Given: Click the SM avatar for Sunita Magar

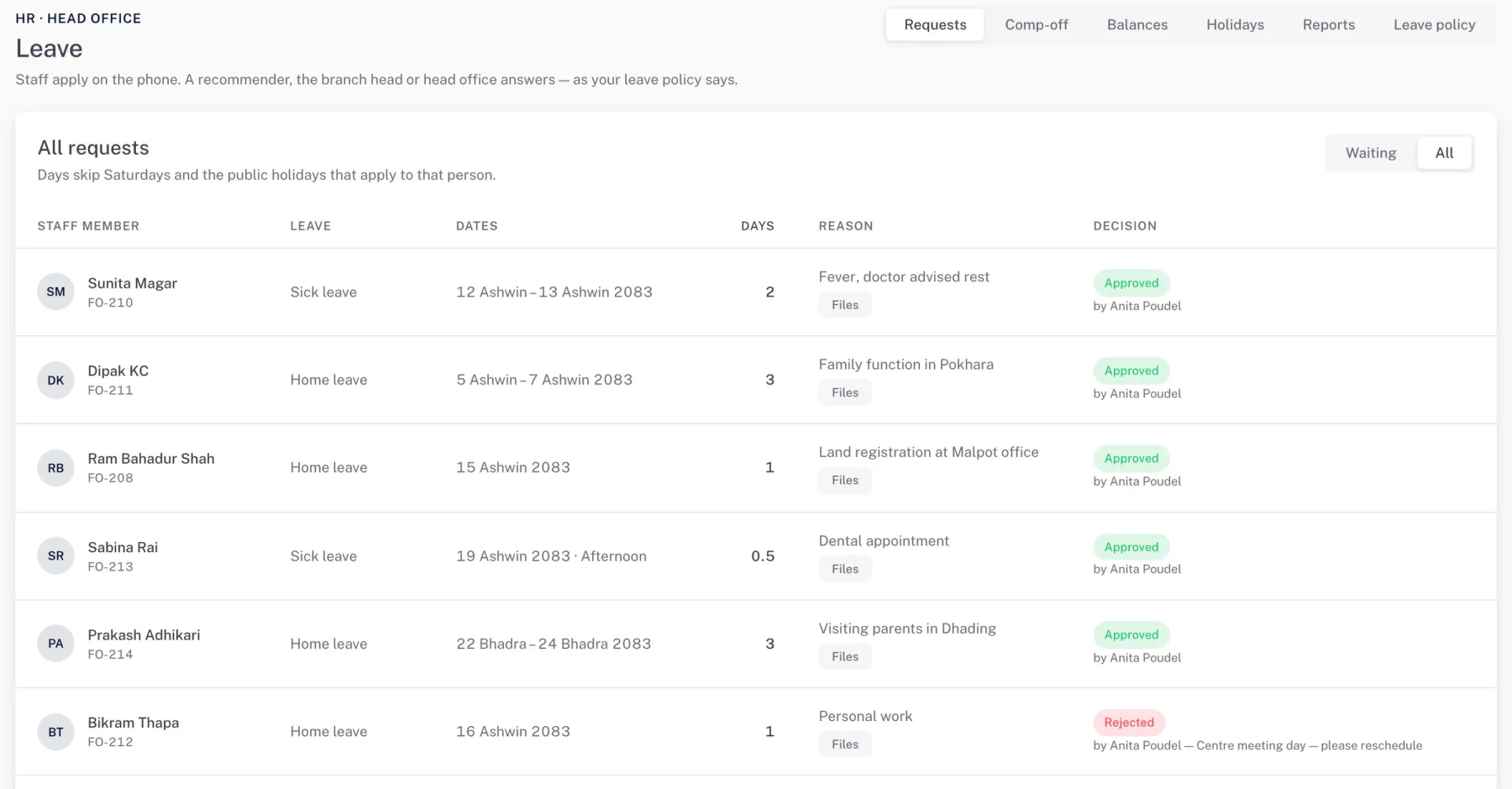Looking at the screenshot, I should [x=55, y=292].
